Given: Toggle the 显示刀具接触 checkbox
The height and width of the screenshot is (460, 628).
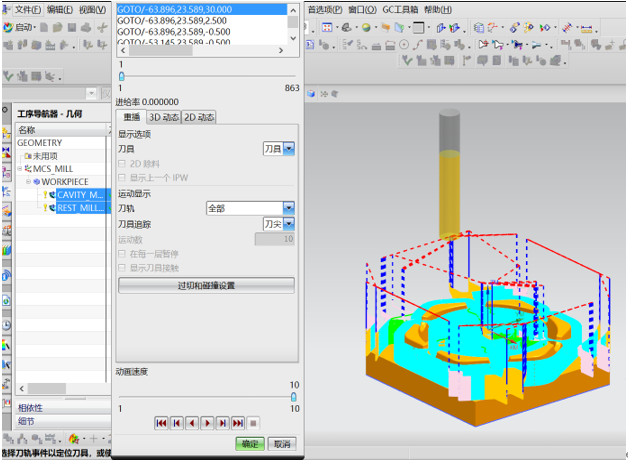Looking at the screenshot, I should coord(122,267).
